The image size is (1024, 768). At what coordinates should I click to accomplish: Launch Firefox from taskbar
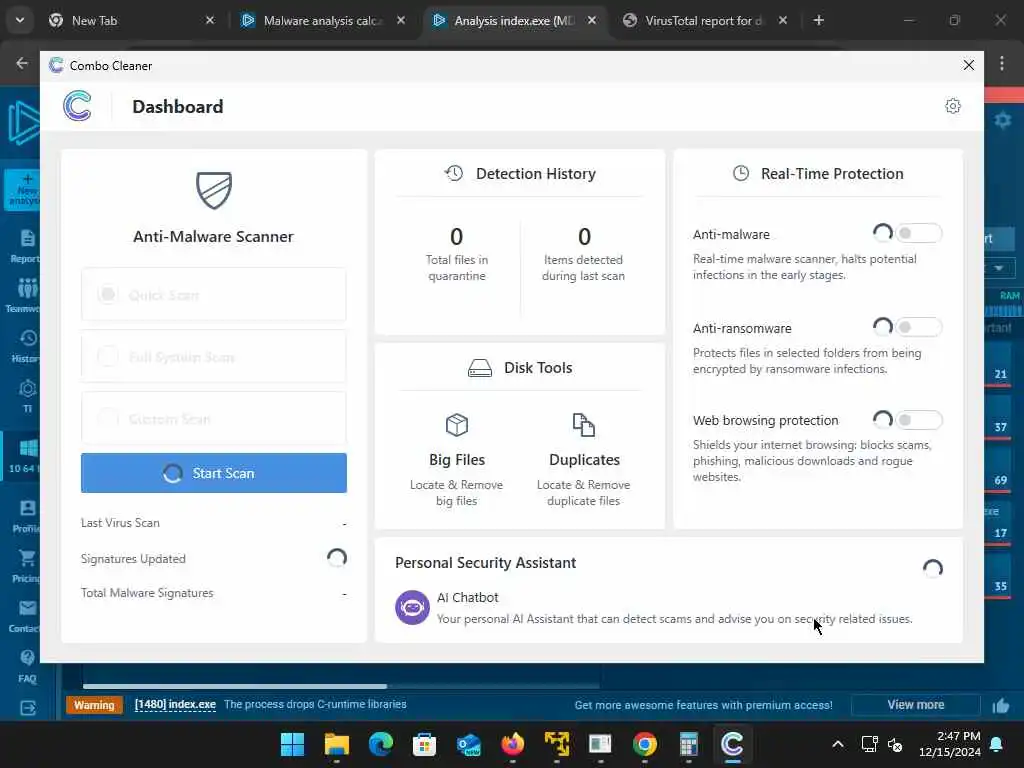pyautogui.click(x=513, y=744)
